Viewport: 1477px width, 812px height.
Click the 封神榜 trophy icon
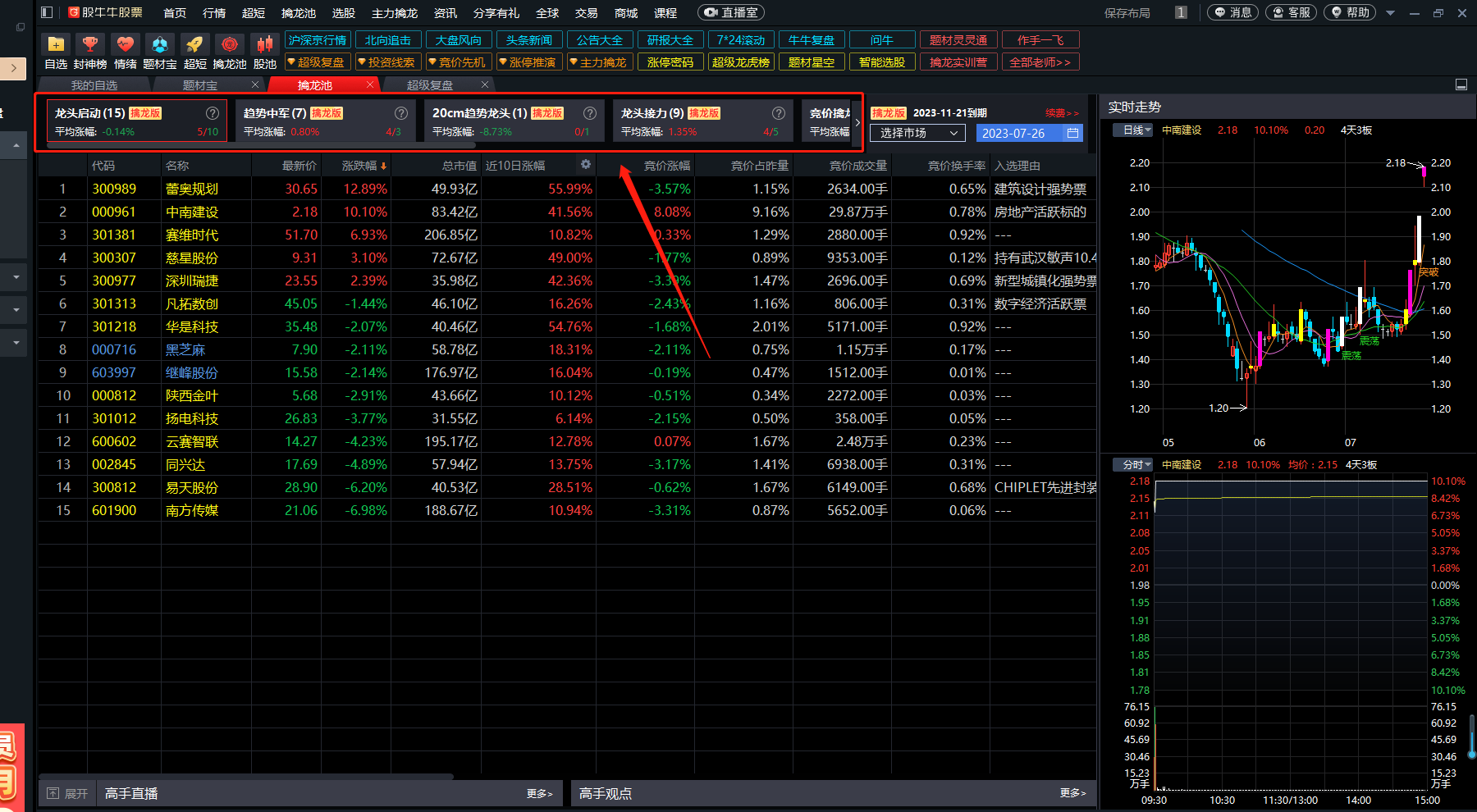(x=90, y=44)
